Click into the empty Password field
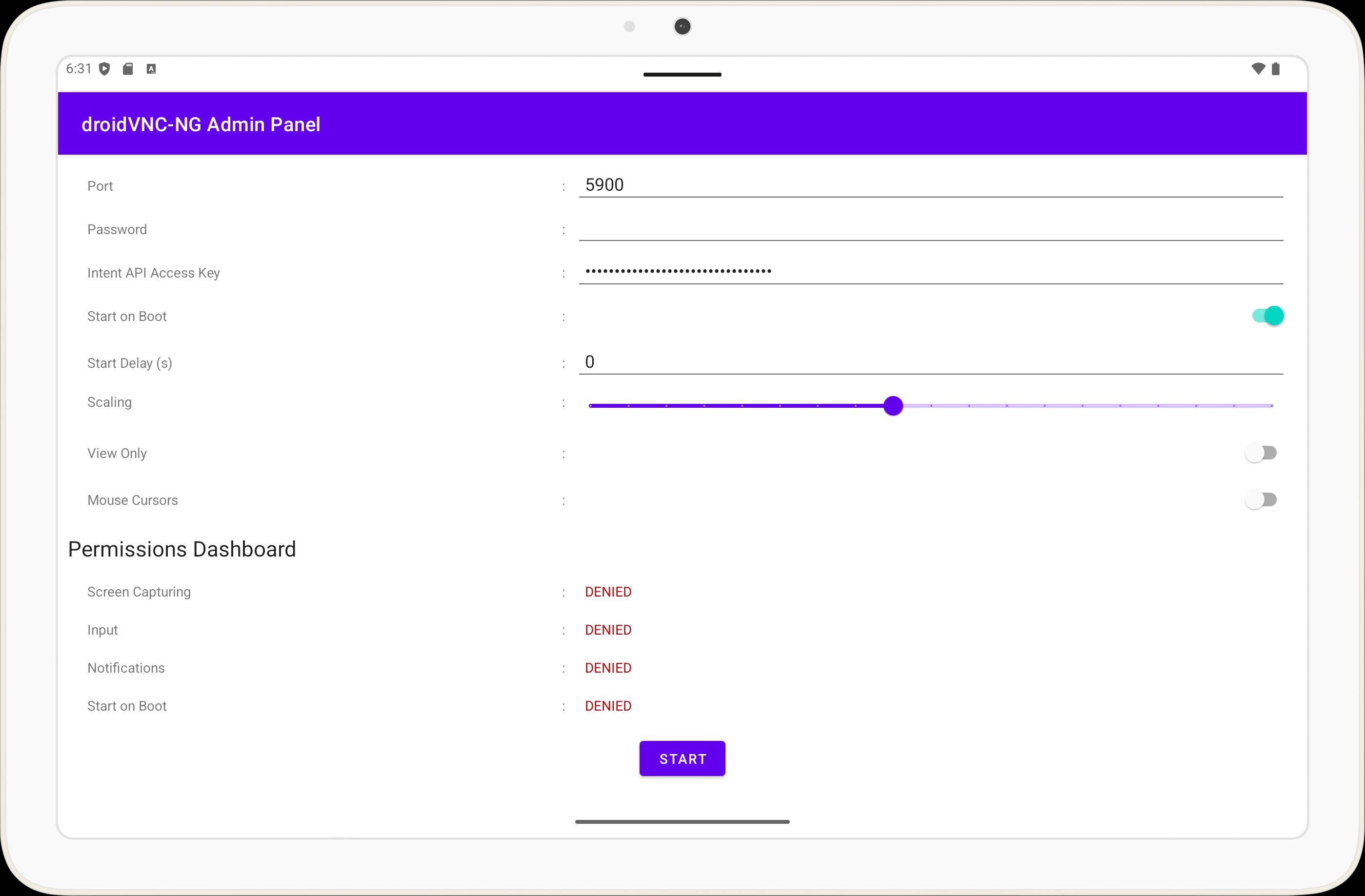Image resolution: width=1365 pixels, height=896 pixels. click(x=930, y=229)
